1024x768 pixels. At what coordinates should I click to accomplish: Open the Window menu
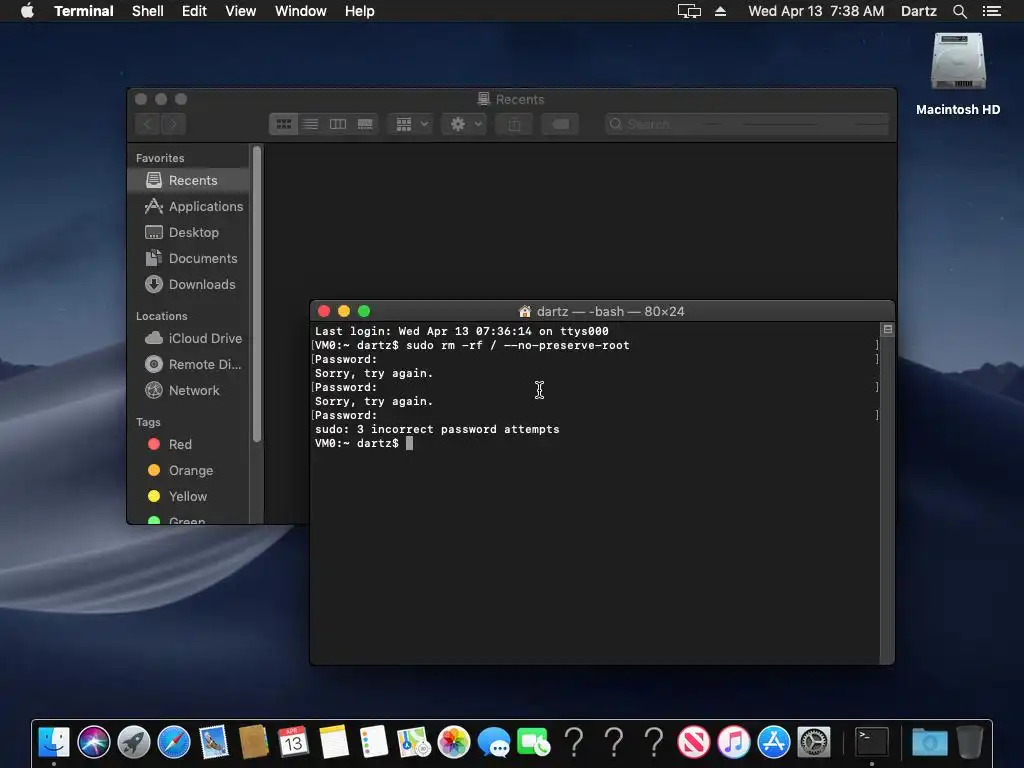[x=300, y=11]
